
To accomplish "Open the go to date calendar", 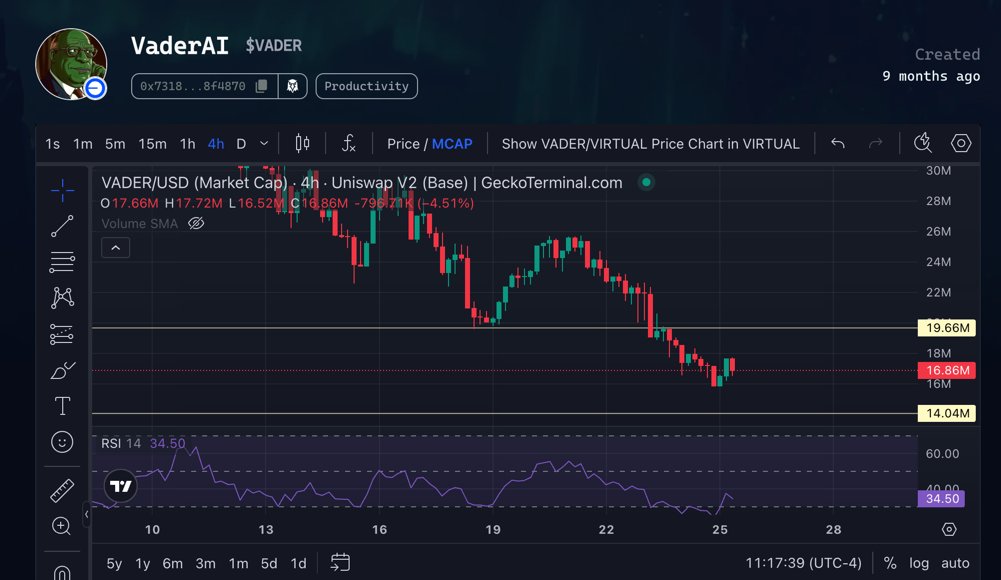I will point(340,563).
